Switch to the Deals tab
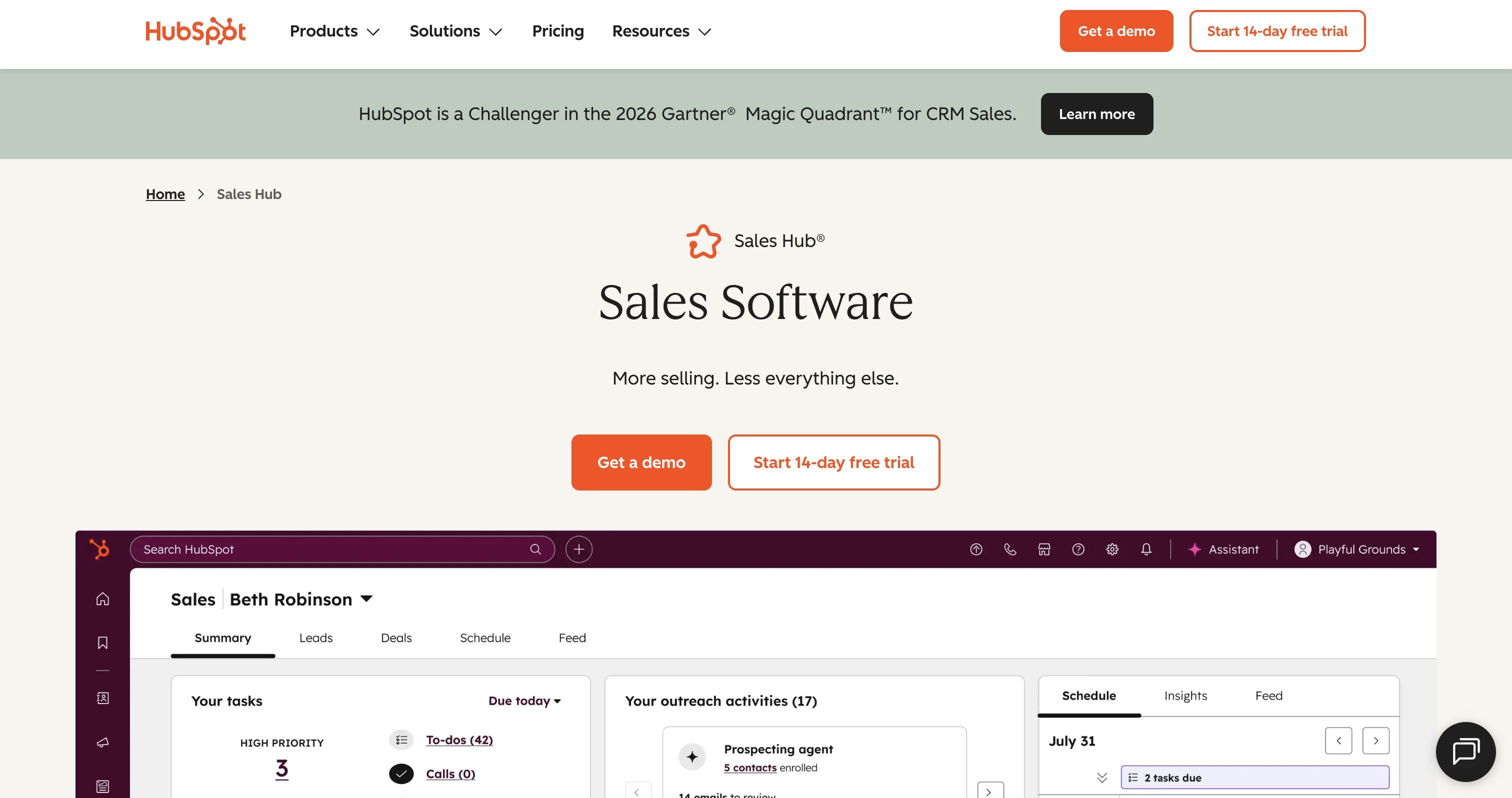The image size is (1512, 798). [x=396, y=638]
